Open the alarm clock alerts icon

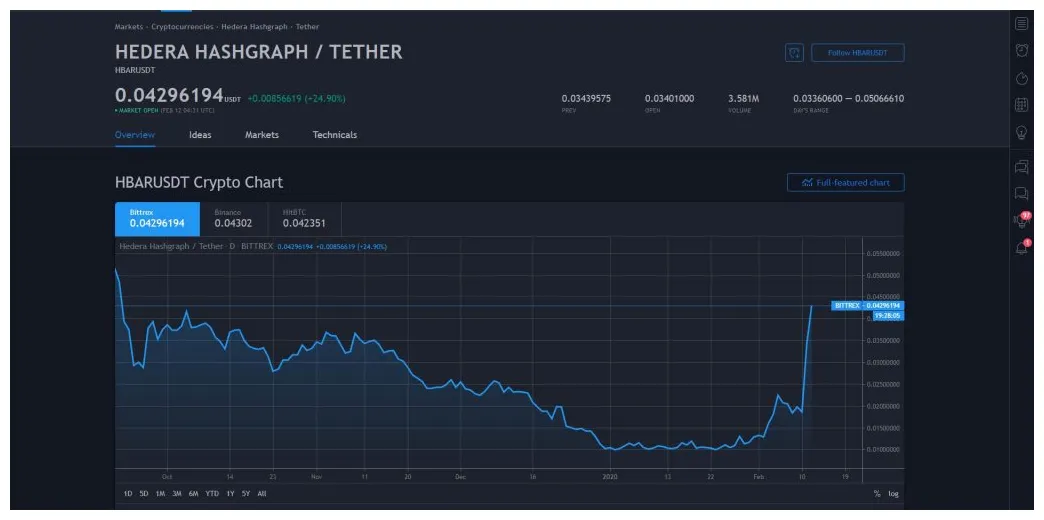click(x=1021, y=50)
